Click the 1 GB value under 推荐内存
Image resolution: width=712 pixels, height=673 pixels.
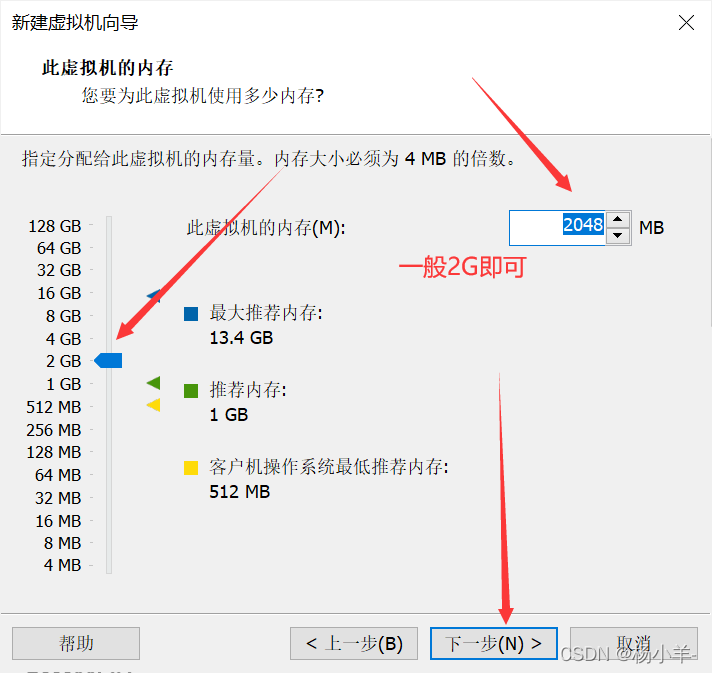click(x=229, y=415)
